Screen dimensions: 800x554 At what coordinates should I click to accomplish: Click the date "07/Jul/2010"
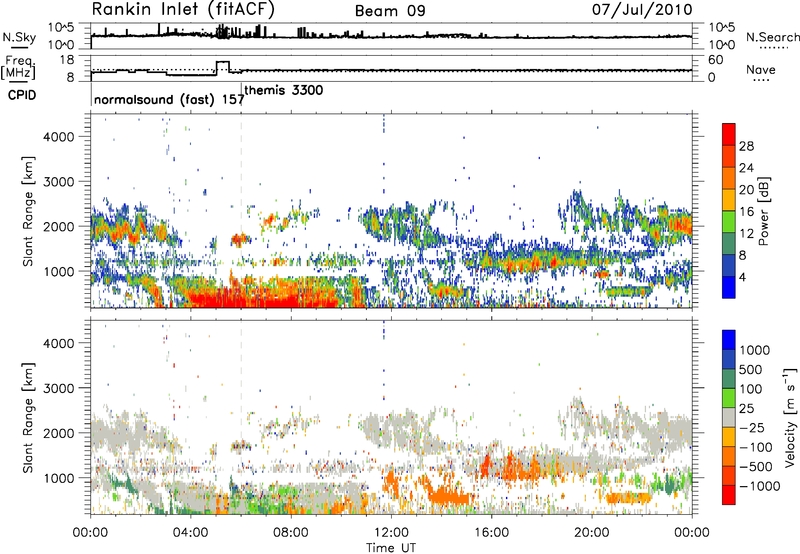click(642, 10)
